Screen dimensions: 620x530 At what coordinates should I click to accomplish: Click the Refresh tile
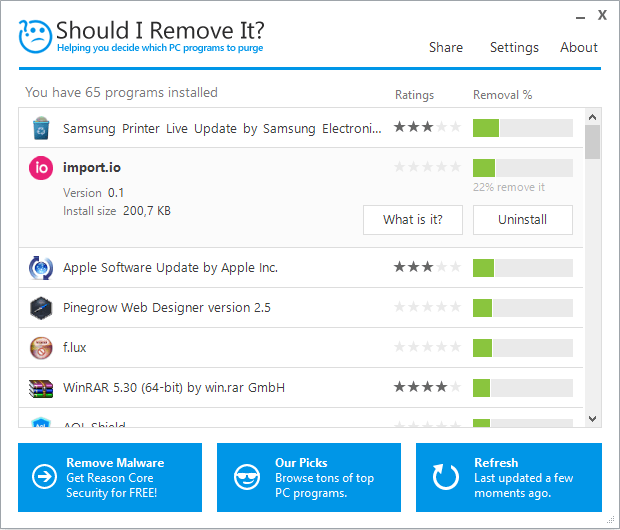[x=509, y=477]
